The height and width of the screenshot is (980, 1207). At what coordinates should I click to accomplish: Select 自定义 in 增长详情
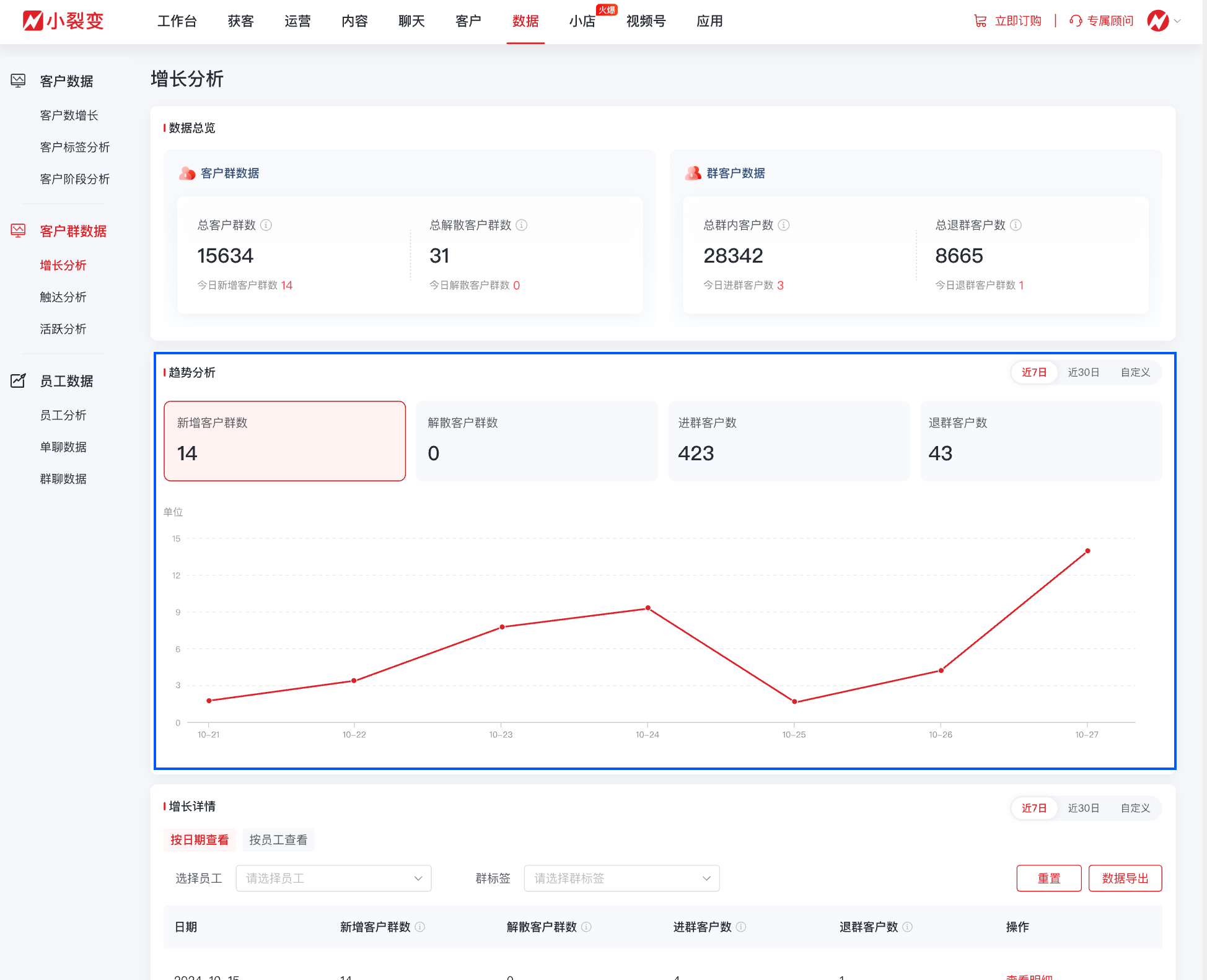pos(1135,808)
